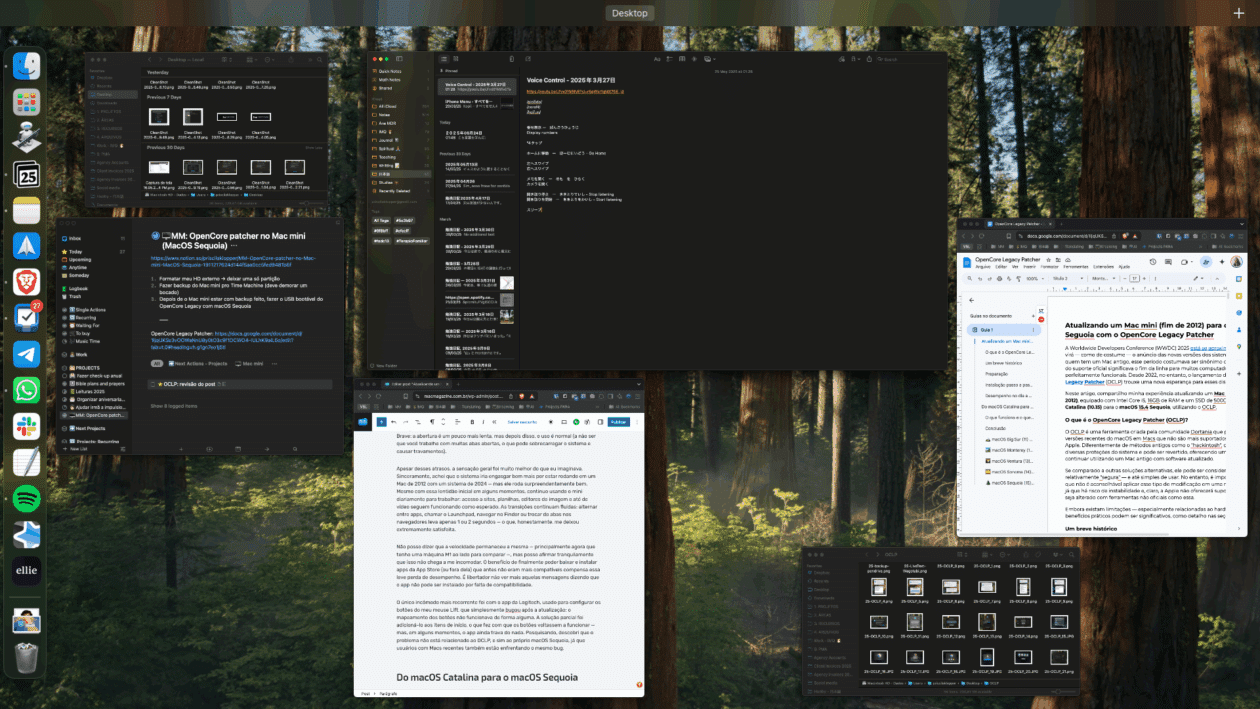This screenshot has height=709, width=1260.
Task: Insert a checklist in Notes
Action: pyautogui.click(x=669, y=59)
